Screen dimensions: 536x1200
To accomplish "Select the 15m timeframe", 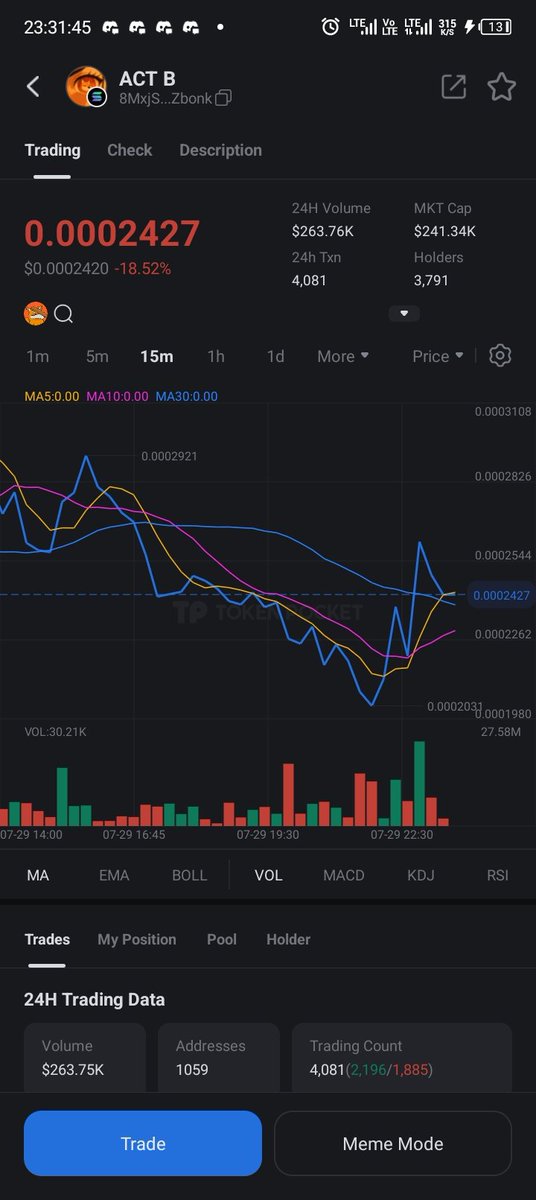I will point(156,356).
